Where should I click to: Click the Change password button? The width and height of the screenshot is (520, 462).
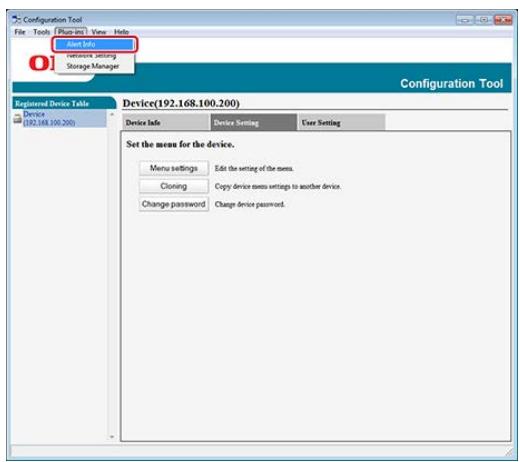coord(174,204)
